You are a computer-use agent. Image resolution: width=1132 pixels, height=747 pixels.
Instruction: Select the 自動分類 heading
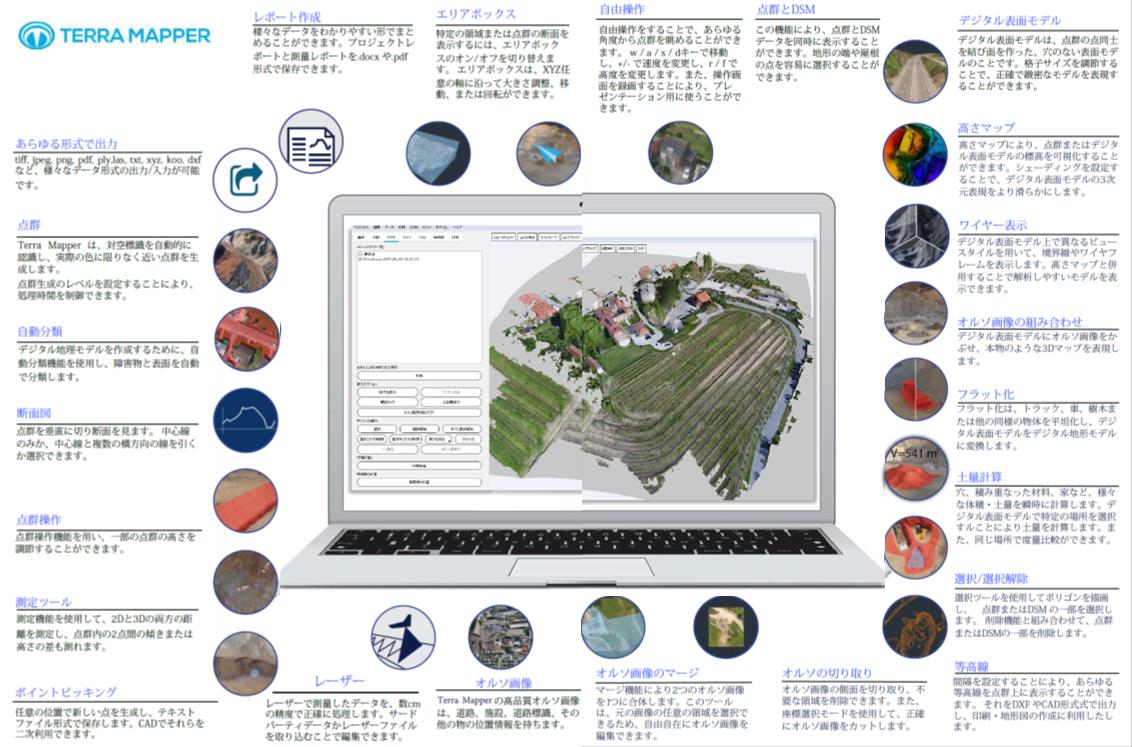pyautogui.click(x=40, y=331)
